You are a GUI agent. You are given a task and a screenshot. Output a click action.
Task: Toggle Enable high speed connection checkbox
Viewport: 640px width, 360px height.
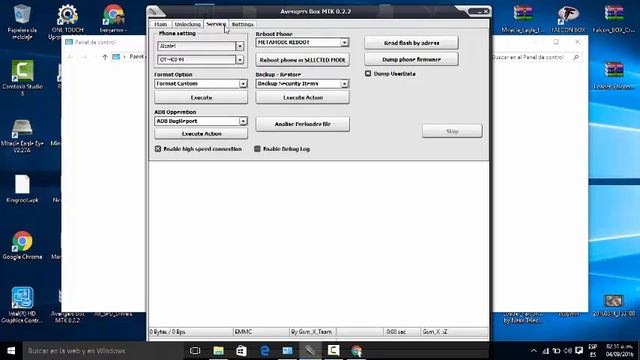click(158, 149)
